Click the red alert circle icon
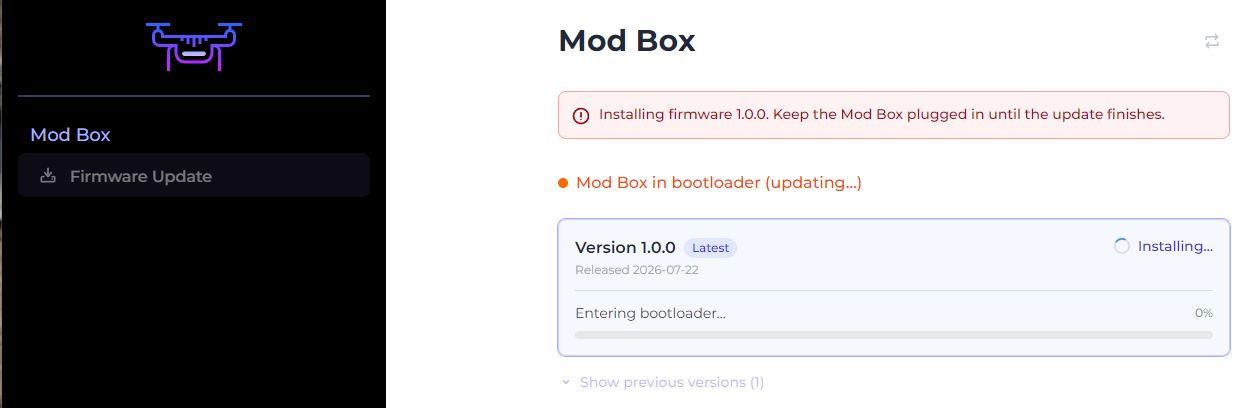This screenshot has width=1249, height=408. 581,115
